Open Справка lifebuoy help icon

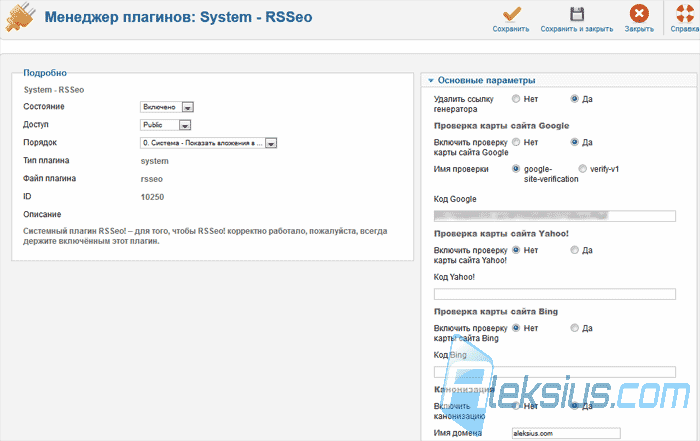(685, 13)
